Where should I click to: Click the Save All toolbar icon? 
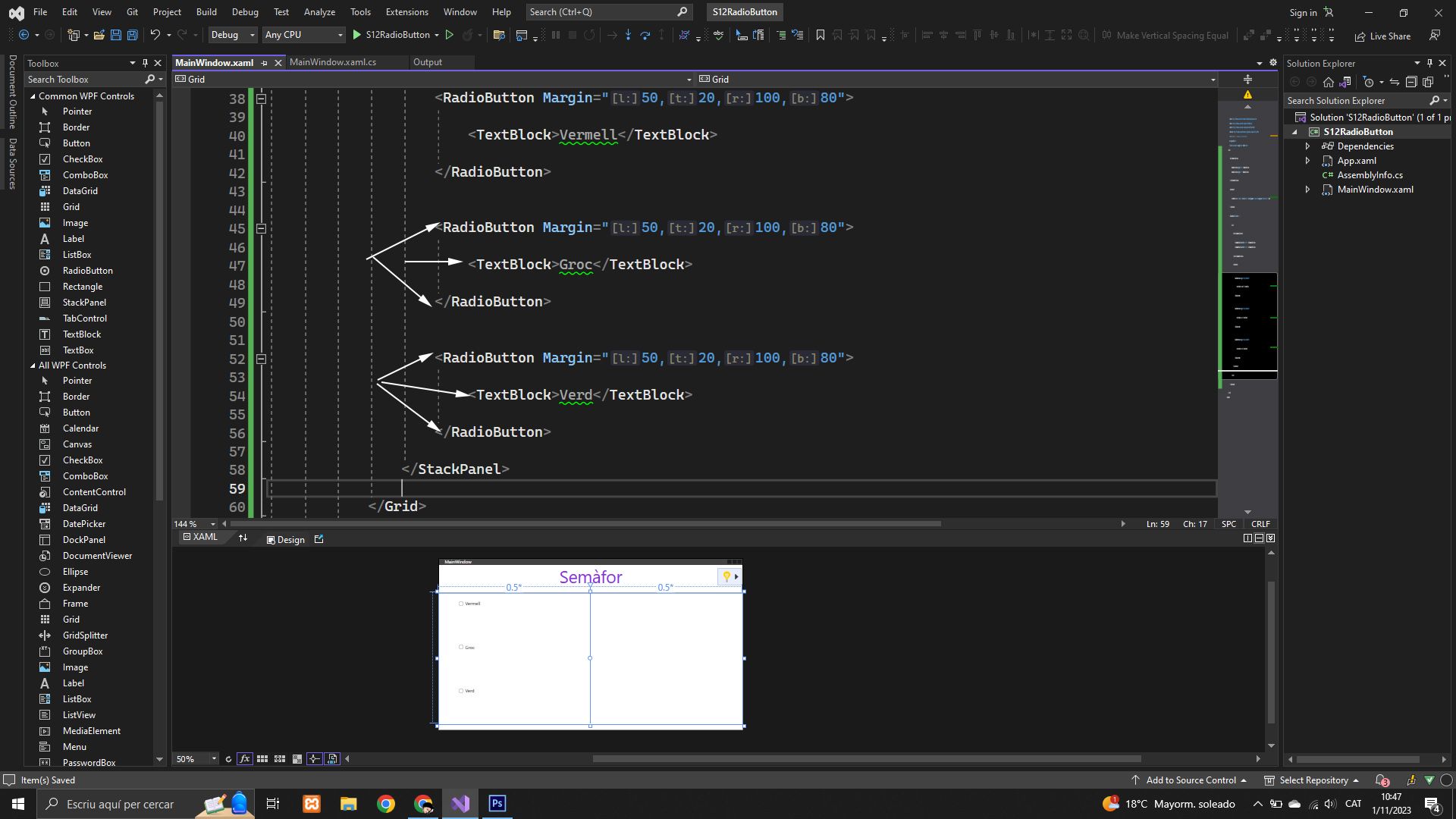pos(133,35)
